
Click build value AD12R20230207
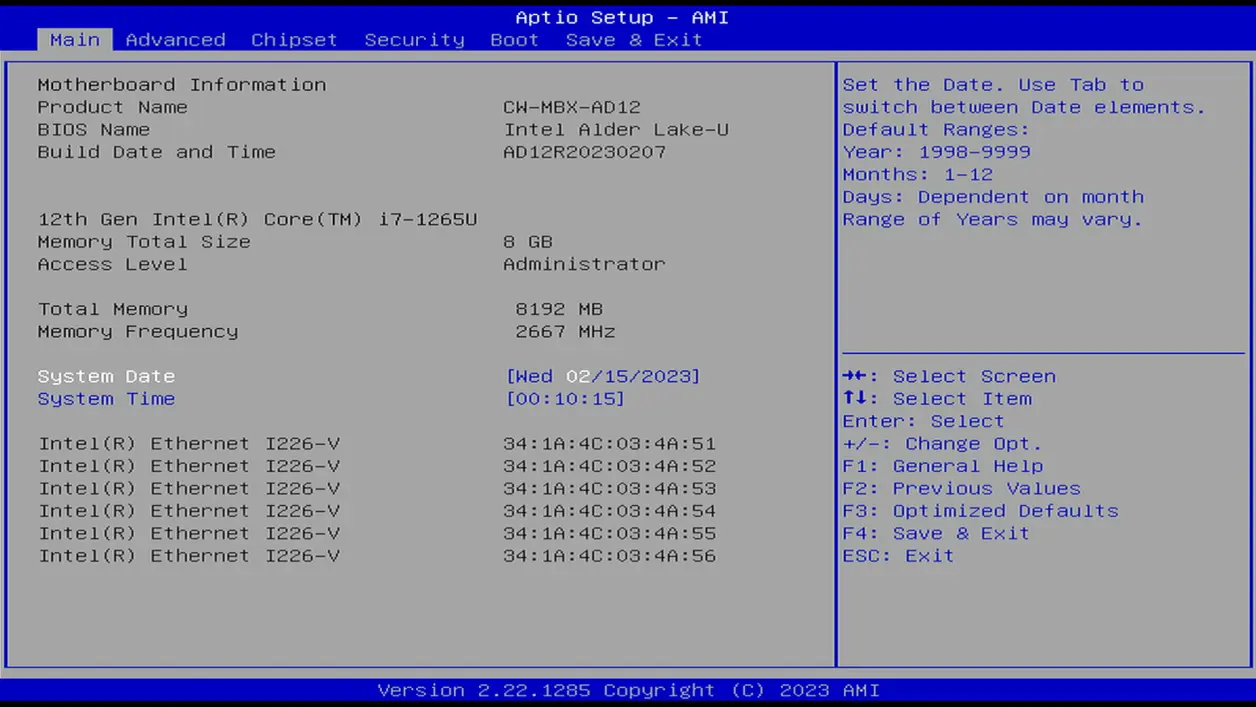click(584, 152)
